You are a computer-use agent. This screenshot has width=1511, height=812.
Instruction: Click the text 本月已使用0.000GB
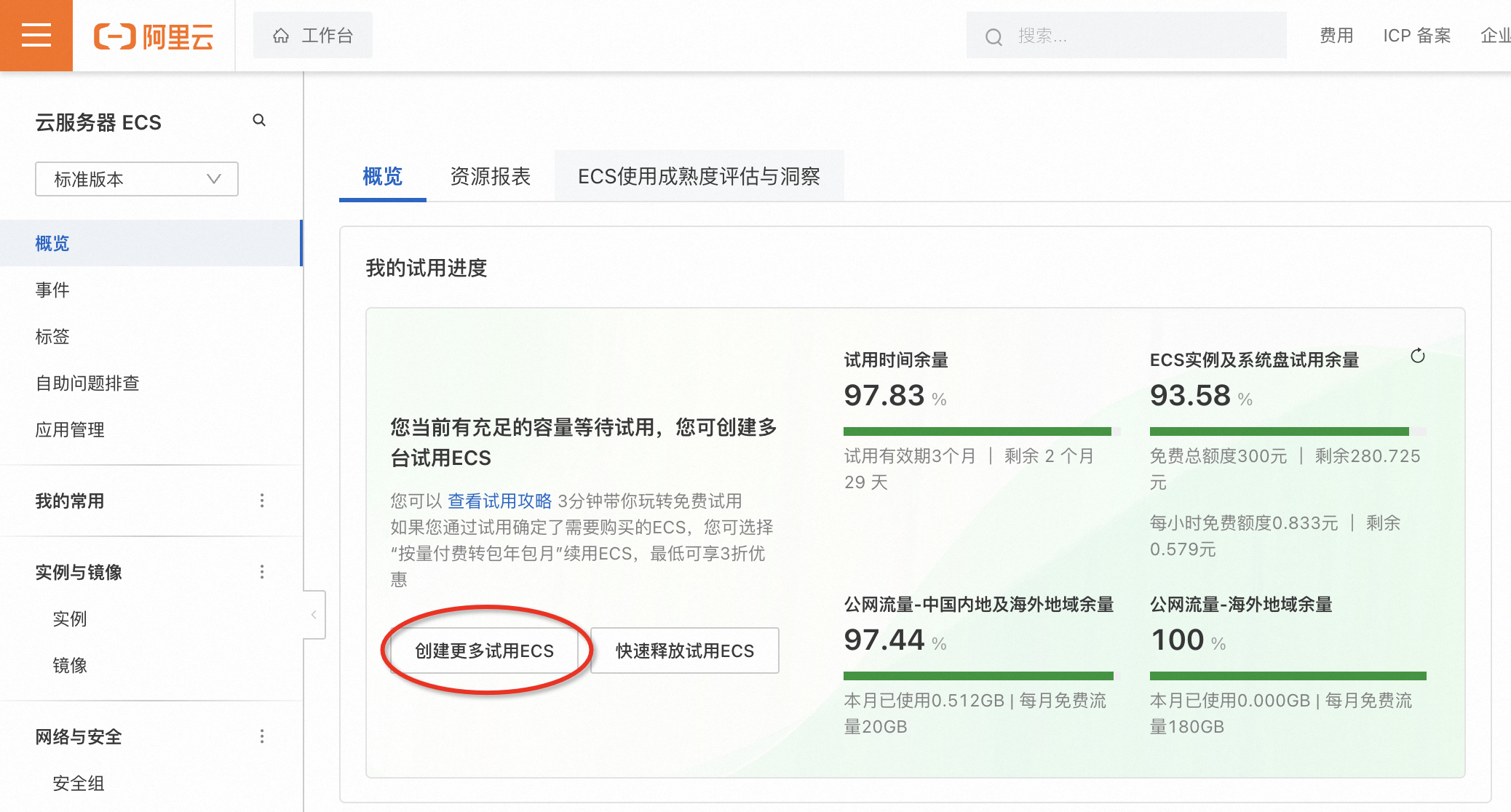(1230, 701)
